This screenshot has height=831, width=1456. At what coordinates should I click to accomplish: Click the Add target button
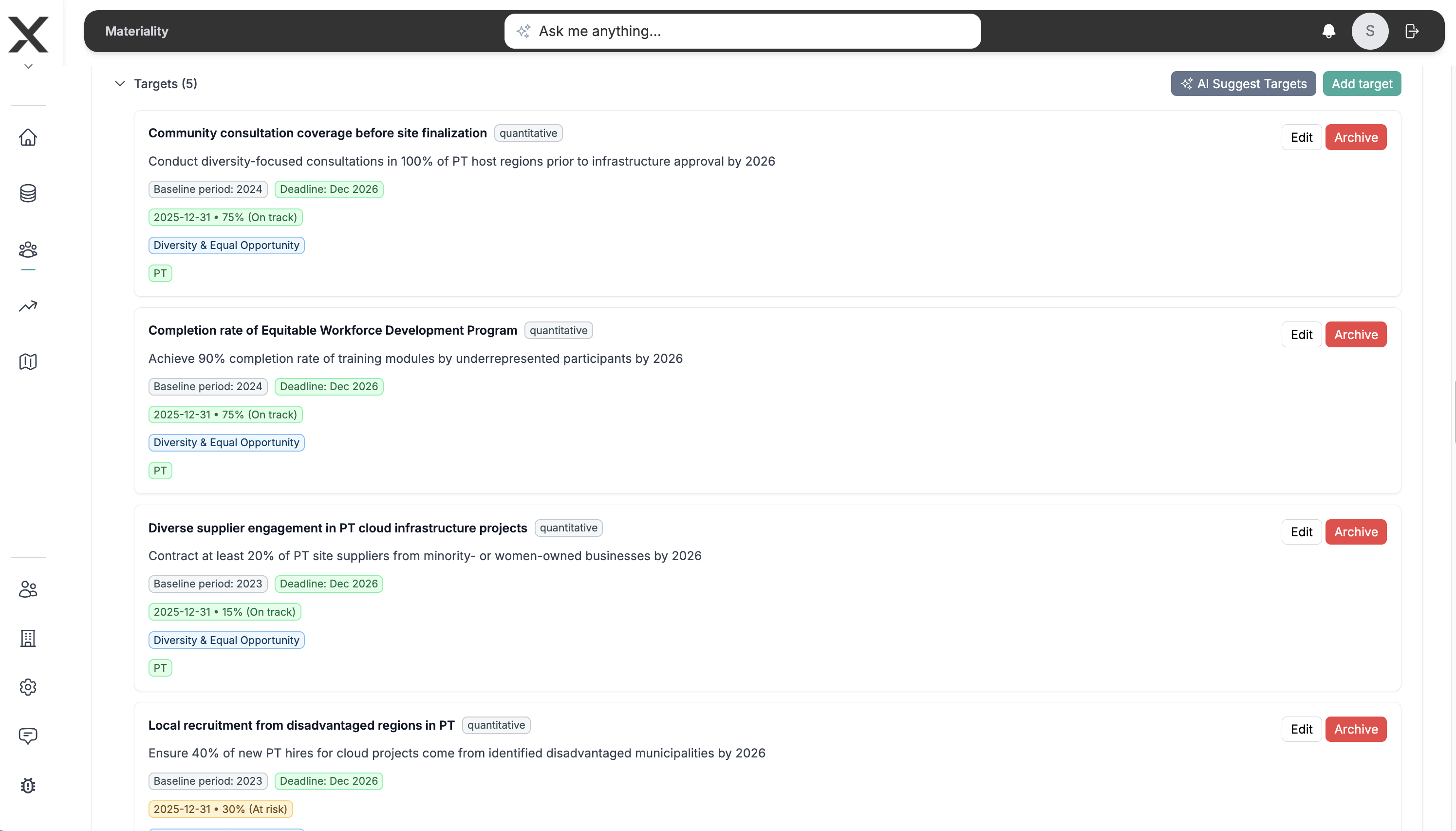coord(1362,84)
